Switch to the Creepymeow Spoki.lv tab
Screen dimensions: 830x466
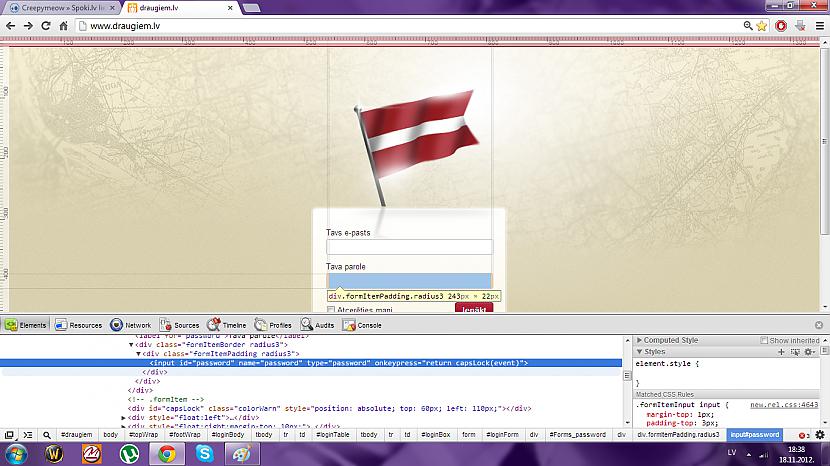[x=62, y=8]
